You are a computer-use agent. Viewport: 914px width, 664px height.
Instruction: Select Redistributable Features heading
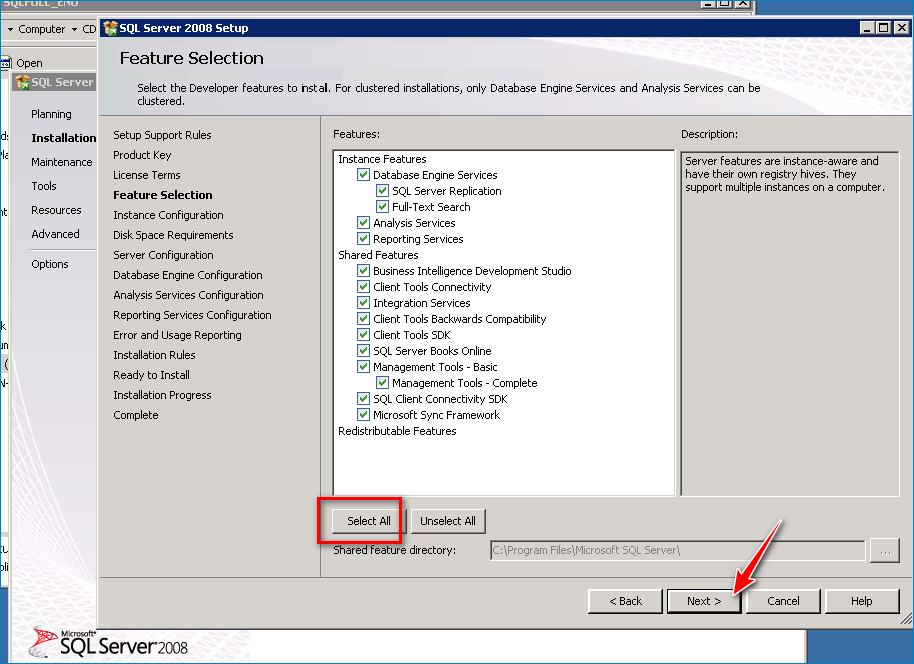click(x=397, y=431)
